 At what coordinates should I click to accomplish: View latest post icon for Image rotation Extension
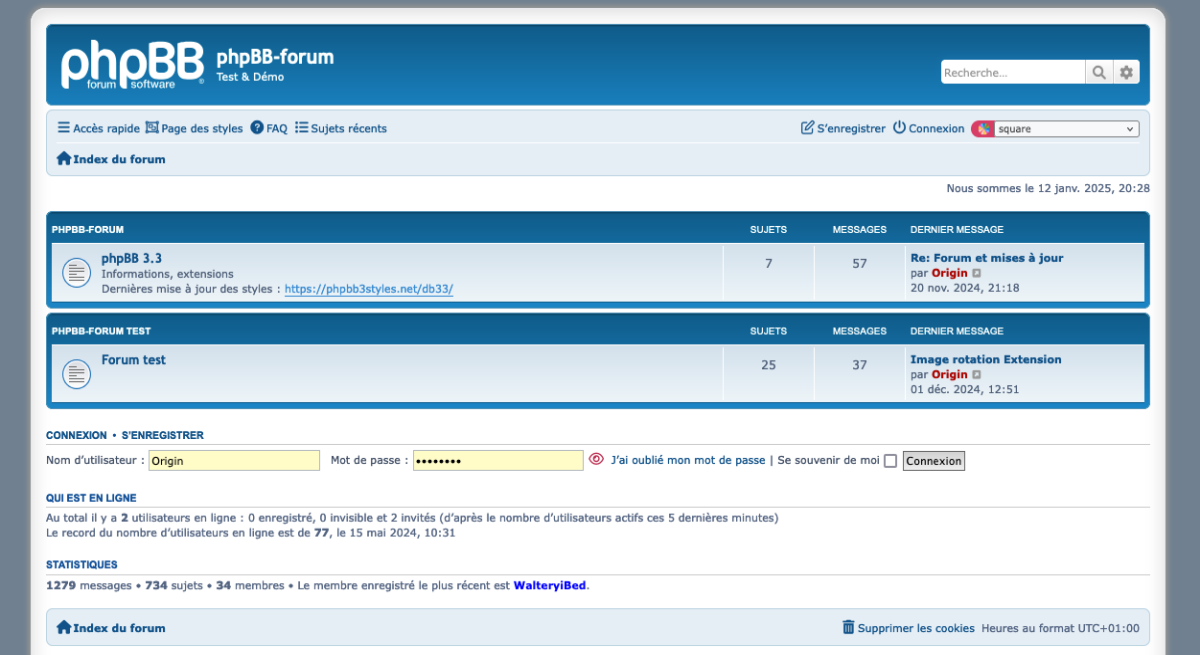click(x=977, y=375)
